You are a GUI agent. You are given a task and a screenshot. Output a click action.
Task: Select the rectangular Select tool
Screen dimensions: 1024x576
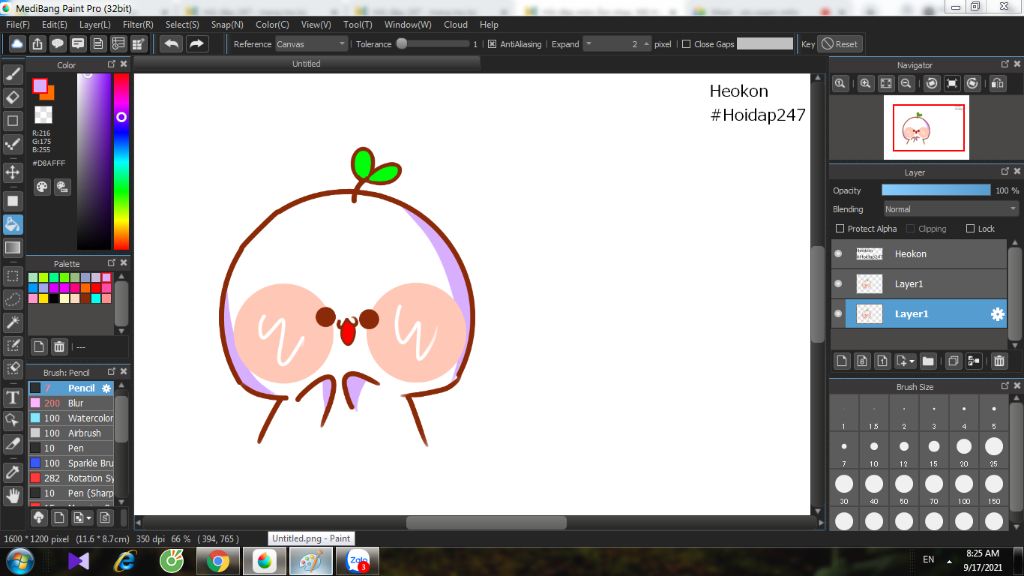12,276
